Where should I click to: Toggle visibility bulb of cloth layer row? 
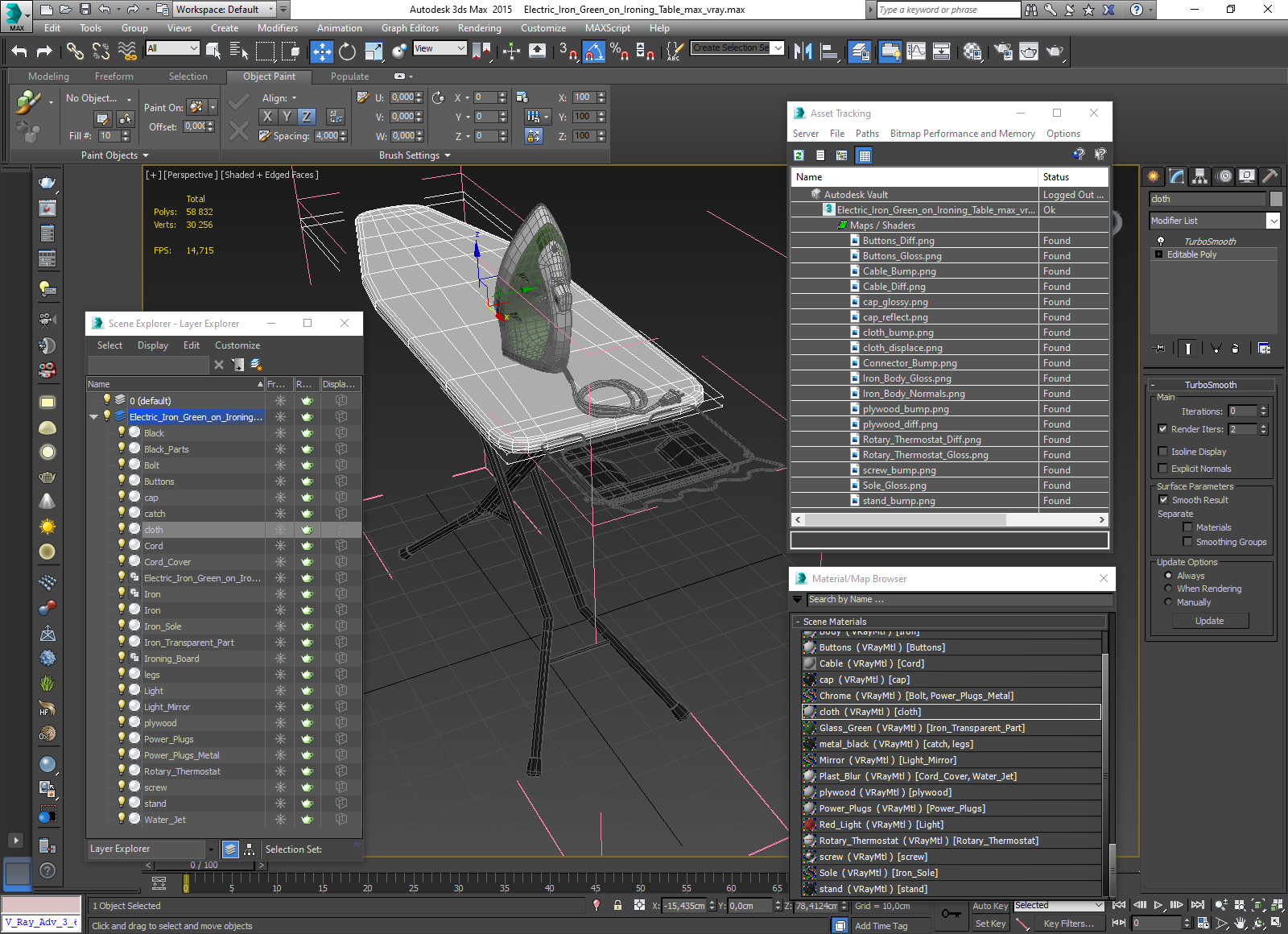(122, 529)
